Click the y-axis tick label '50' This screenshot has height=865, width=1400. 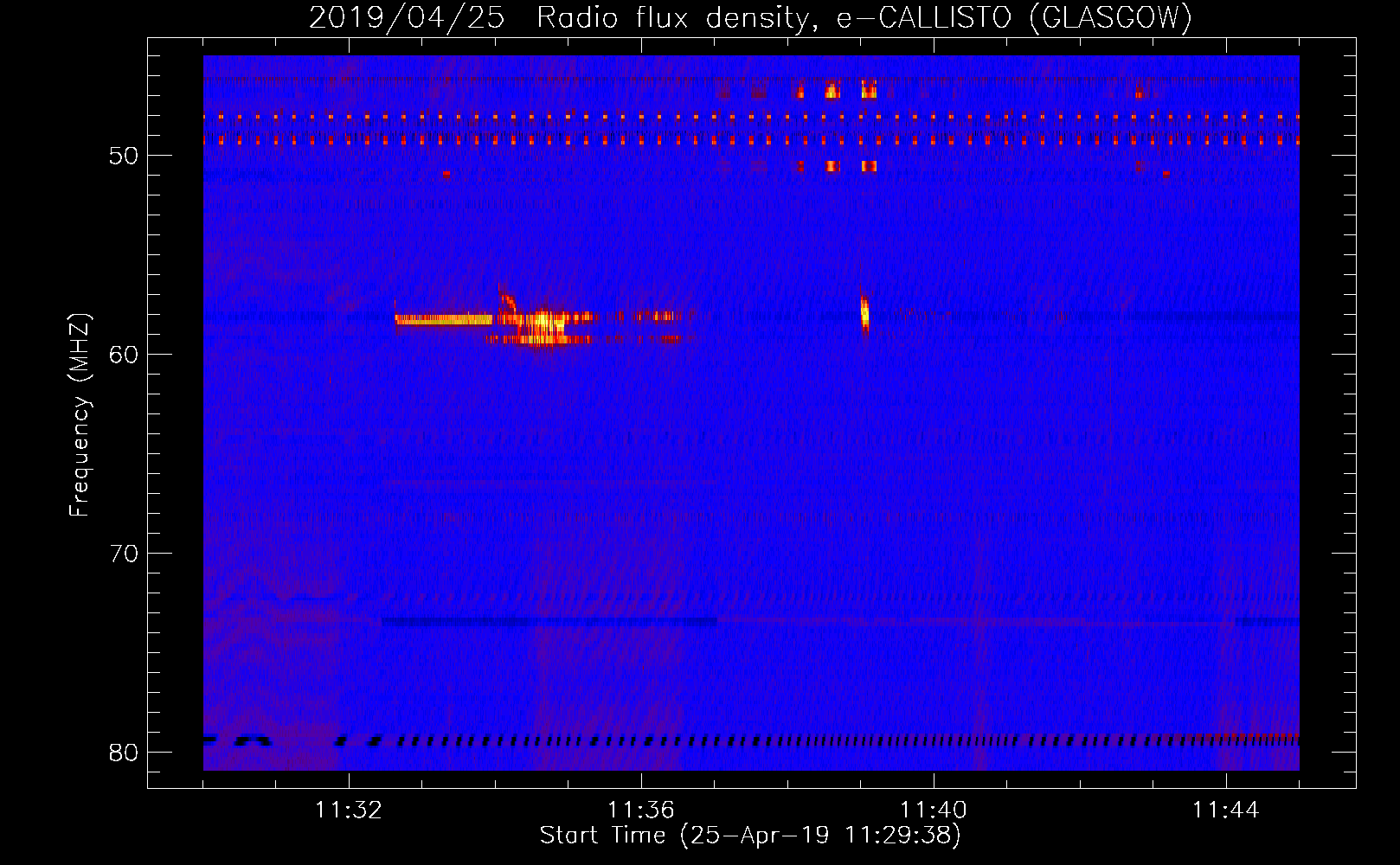click(x=124, y=156)
